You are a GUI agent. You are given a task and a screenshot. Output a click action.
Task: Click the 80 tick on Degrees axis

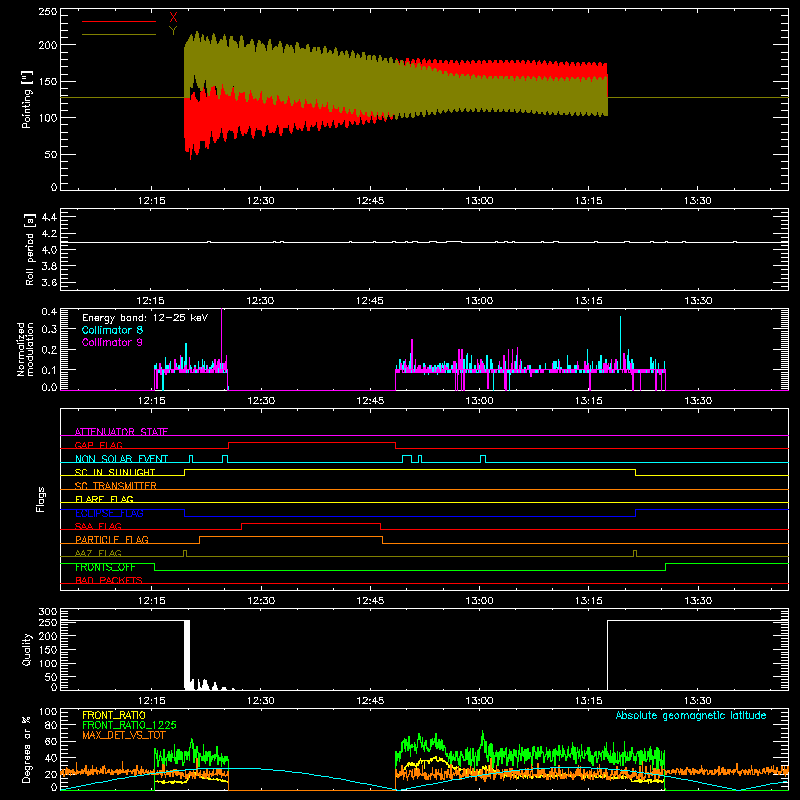click(51, 725)
